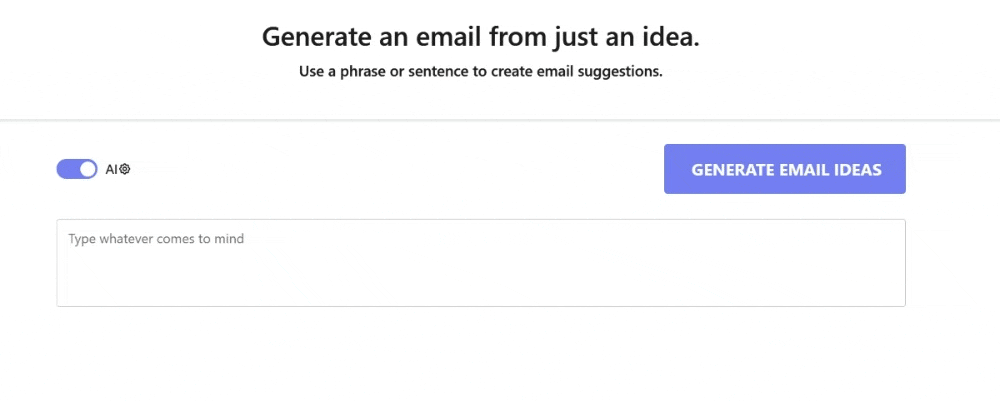Focus the 'Type whatever comes to mind' box
The image size is (1000, 401).
[480, 262]
